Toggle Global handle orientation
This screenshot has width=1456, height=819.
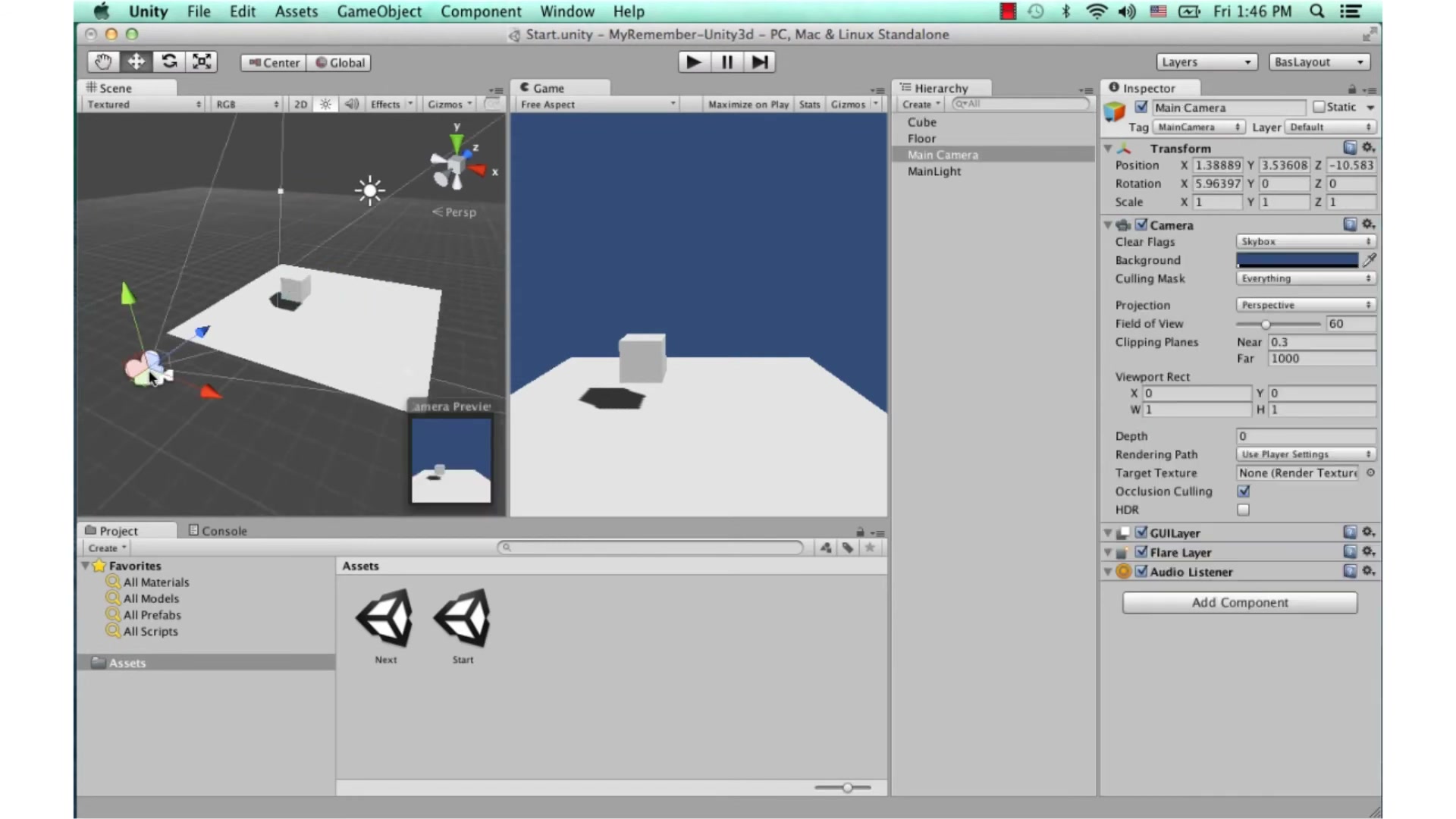coord(339,63)
